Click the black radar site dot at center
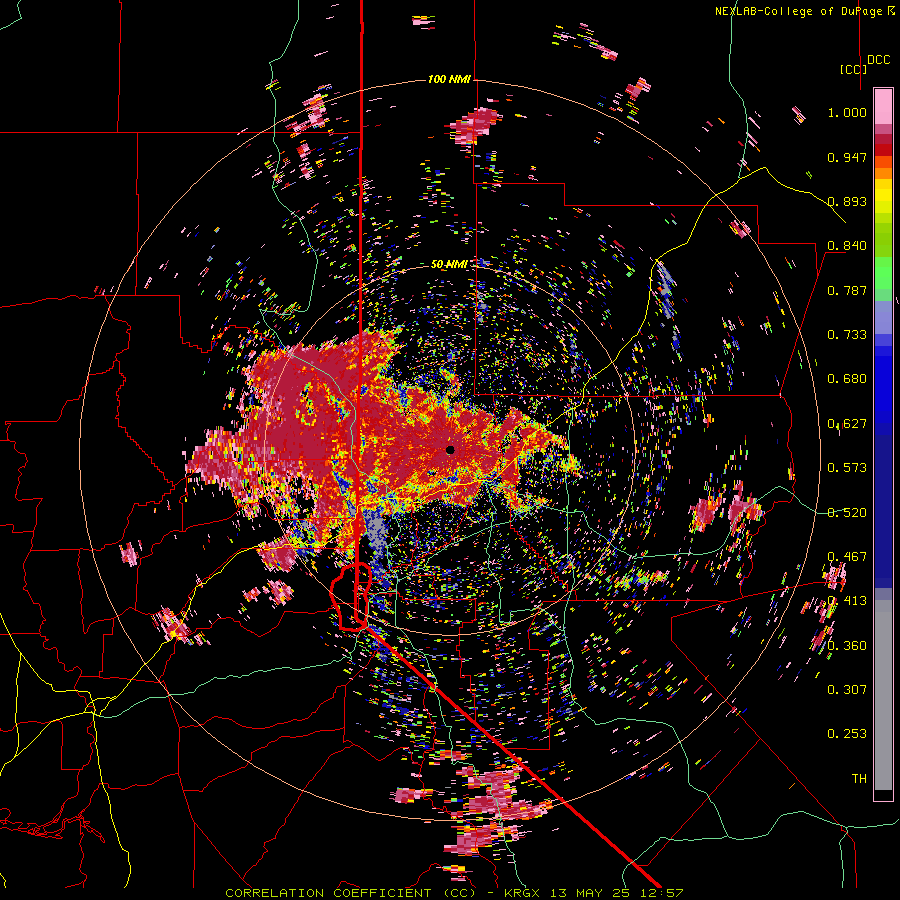The width and height of the screenshot is (900, 900). pyautogui.click(x=450, y=450)
